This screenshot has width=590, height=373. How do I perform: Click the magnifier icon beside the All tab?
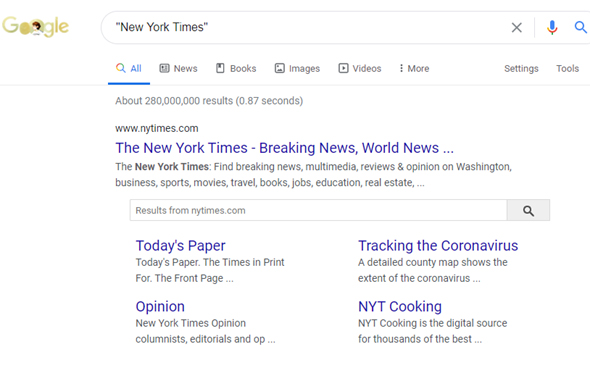[120, 68]
